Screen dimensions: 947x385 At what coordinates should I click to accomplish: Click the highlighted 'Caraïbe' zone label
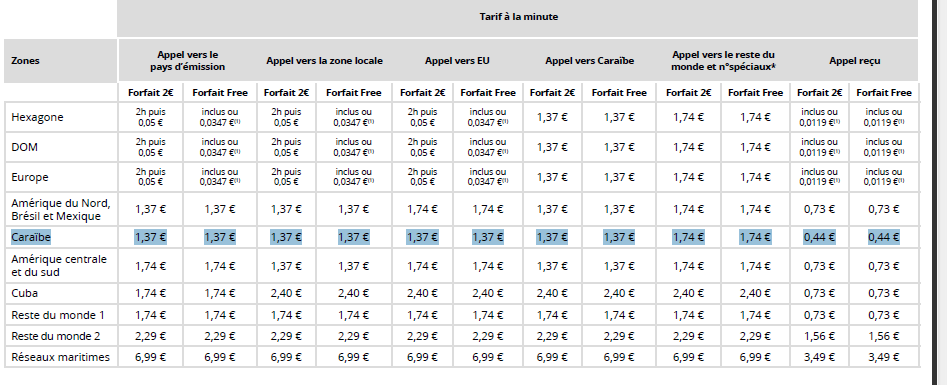(x=31, y=238)
